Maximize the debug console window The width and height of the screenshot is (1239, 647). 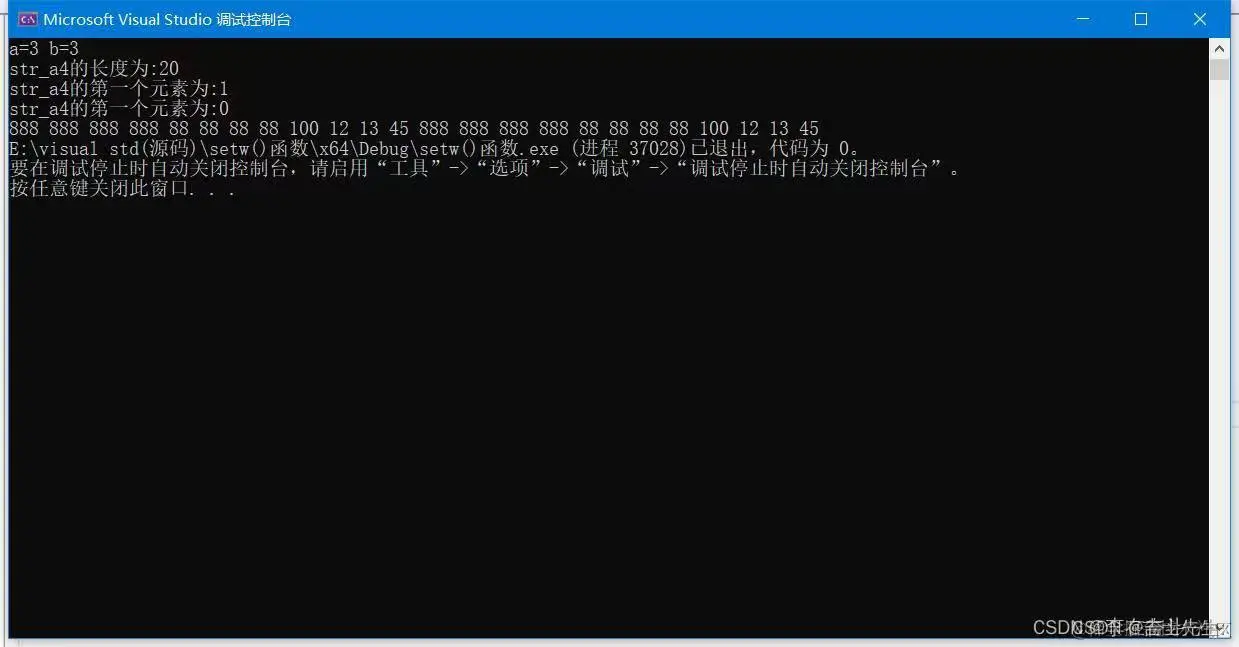pyautogui.click(x=1140, y=19)
